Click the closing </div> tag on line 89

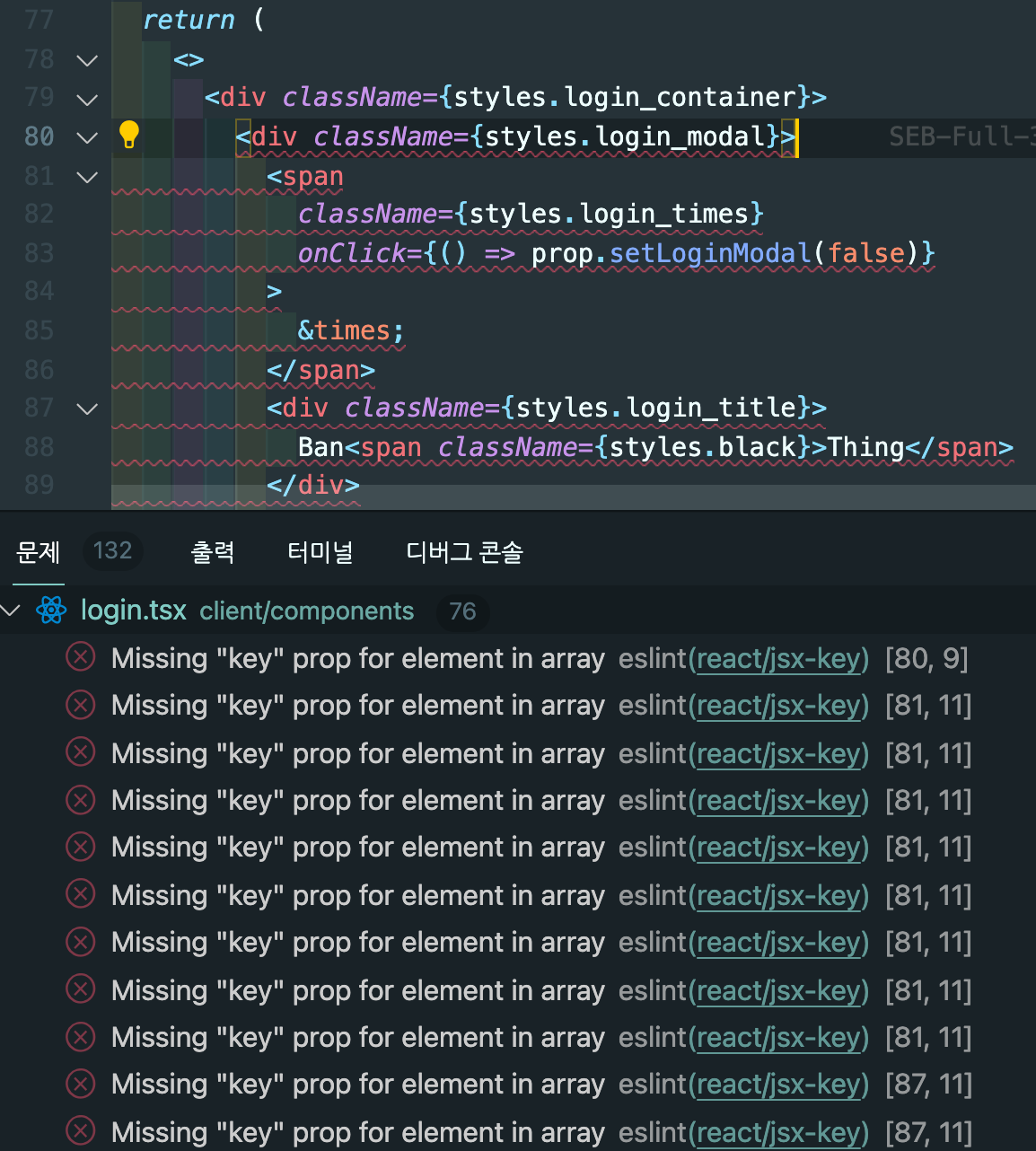click(x=313, y=485)
